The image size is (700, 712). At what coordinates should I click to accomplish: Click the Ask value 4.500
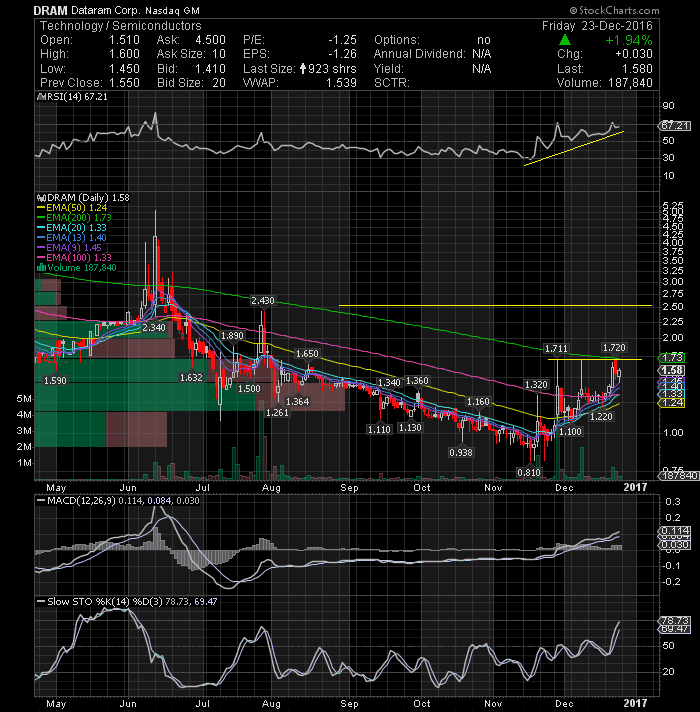click(x=210, y=40)
